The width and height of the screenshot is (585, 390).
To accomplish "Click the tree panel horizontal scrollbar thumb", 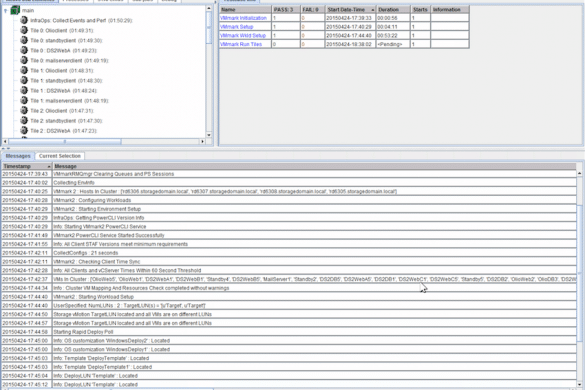I will (65, 142).
